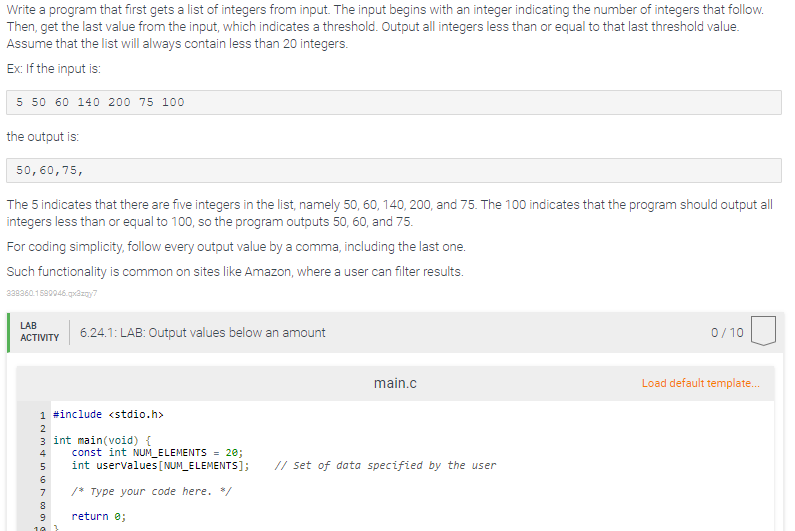Image resolution: width=795 pixels, height=531 pixels.
Task: Place cursor on the return 0 line
Action: pyautogui.click(x=98, y=516)
